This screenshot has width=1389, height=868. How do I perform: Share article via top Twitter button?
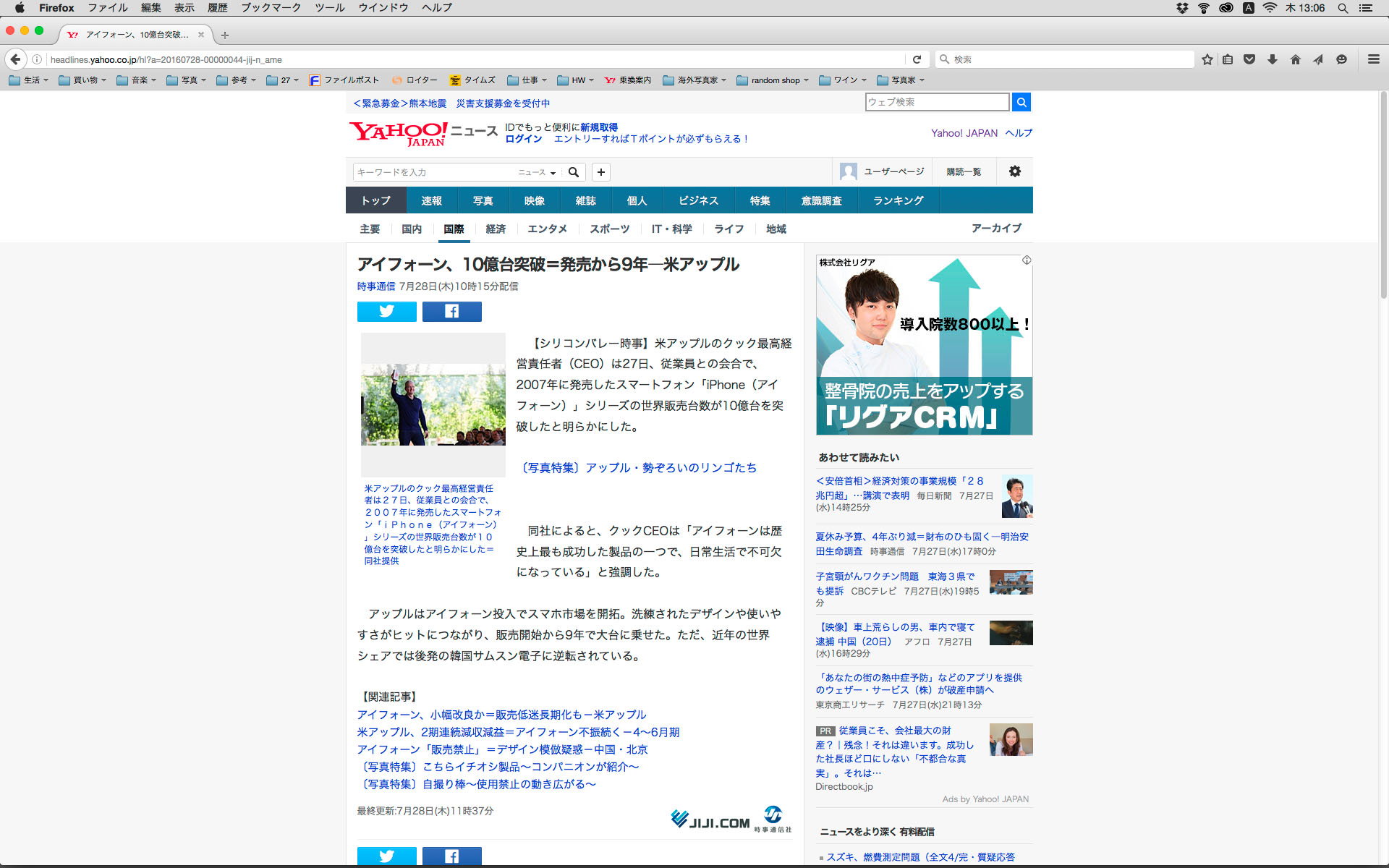(x=386, y=311)
